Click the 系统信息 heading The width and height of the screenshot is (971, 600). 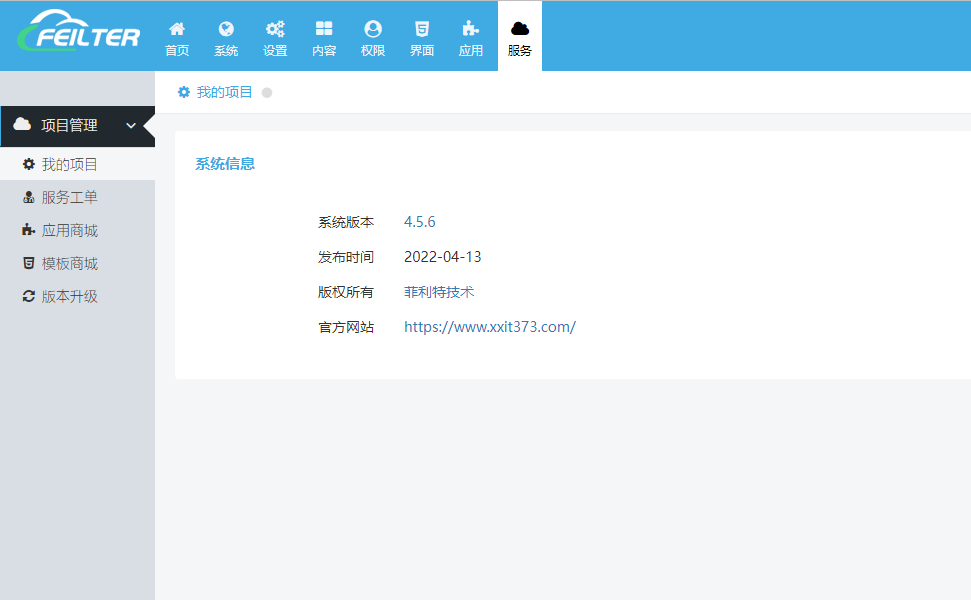pyautogui.click(x=225, y=163)
